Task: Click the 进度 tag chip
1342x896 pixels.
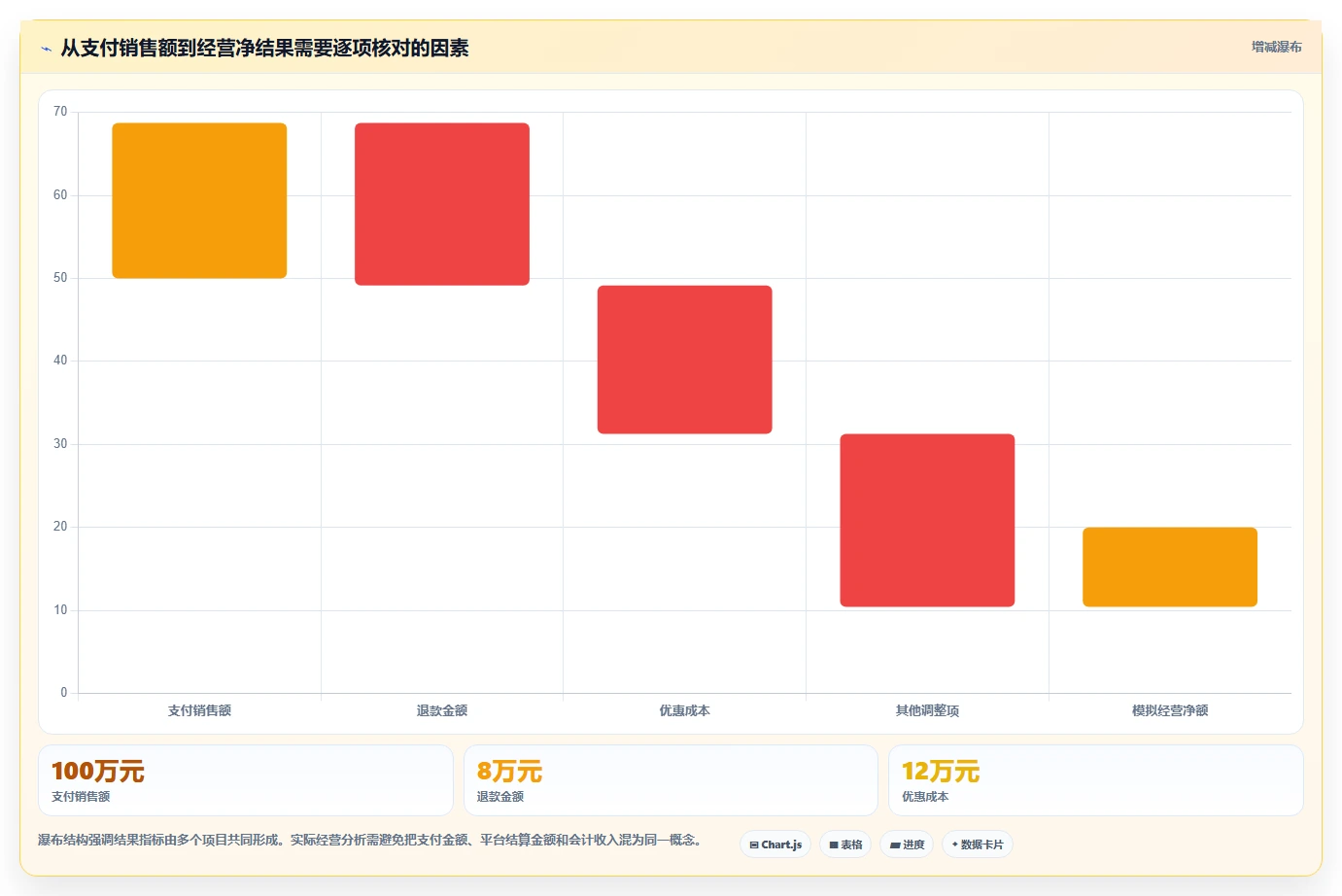Action: pyautogui.click(x=907, y=844)
